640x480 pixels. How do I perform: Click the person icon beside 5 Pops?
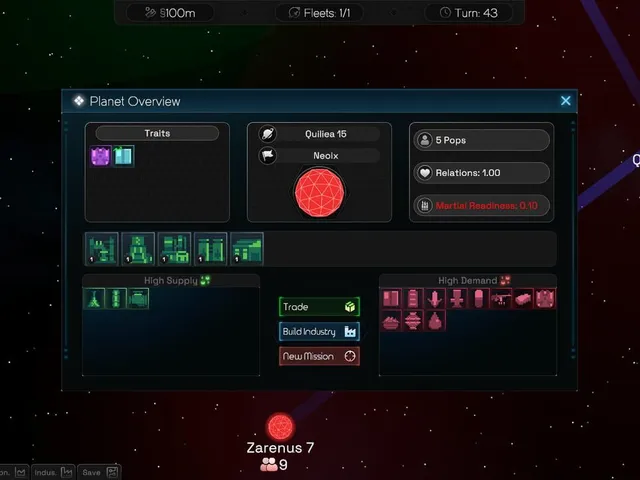click(424, 140)
